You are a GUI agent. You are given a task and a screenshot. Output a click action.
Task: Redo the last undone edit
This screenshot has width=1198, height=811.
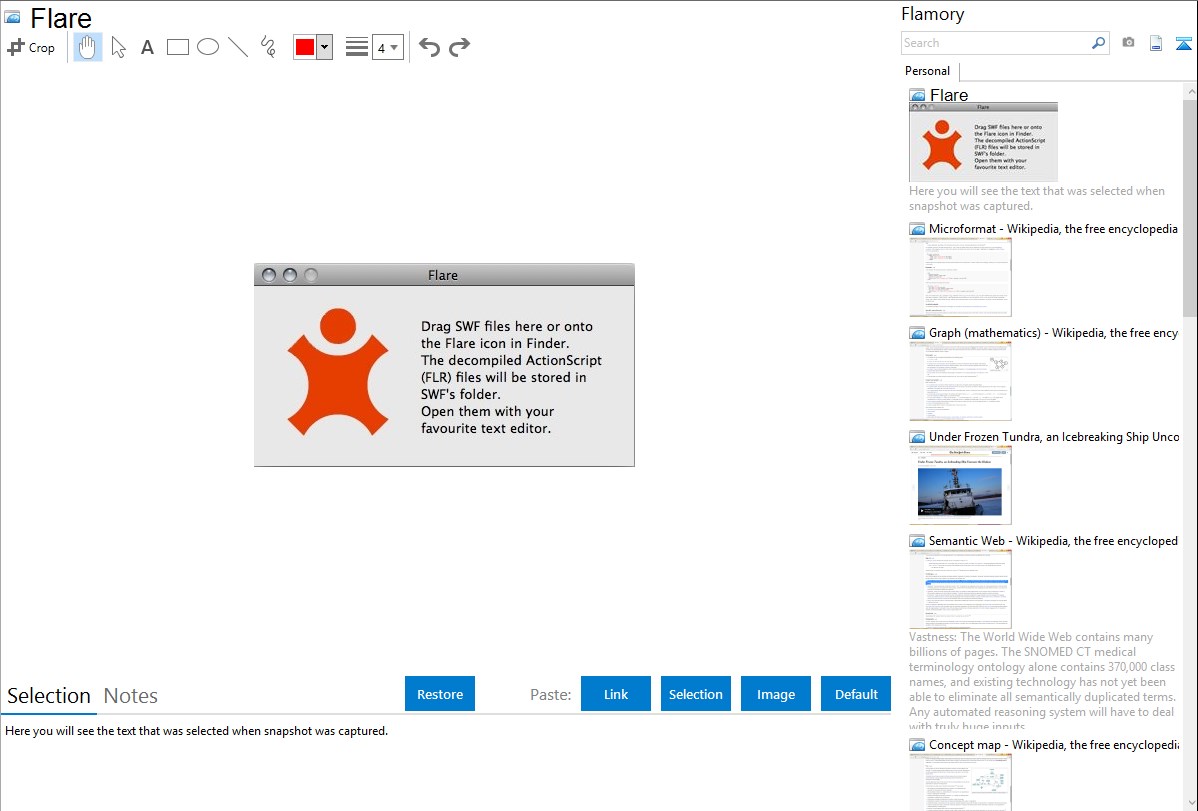459,47
